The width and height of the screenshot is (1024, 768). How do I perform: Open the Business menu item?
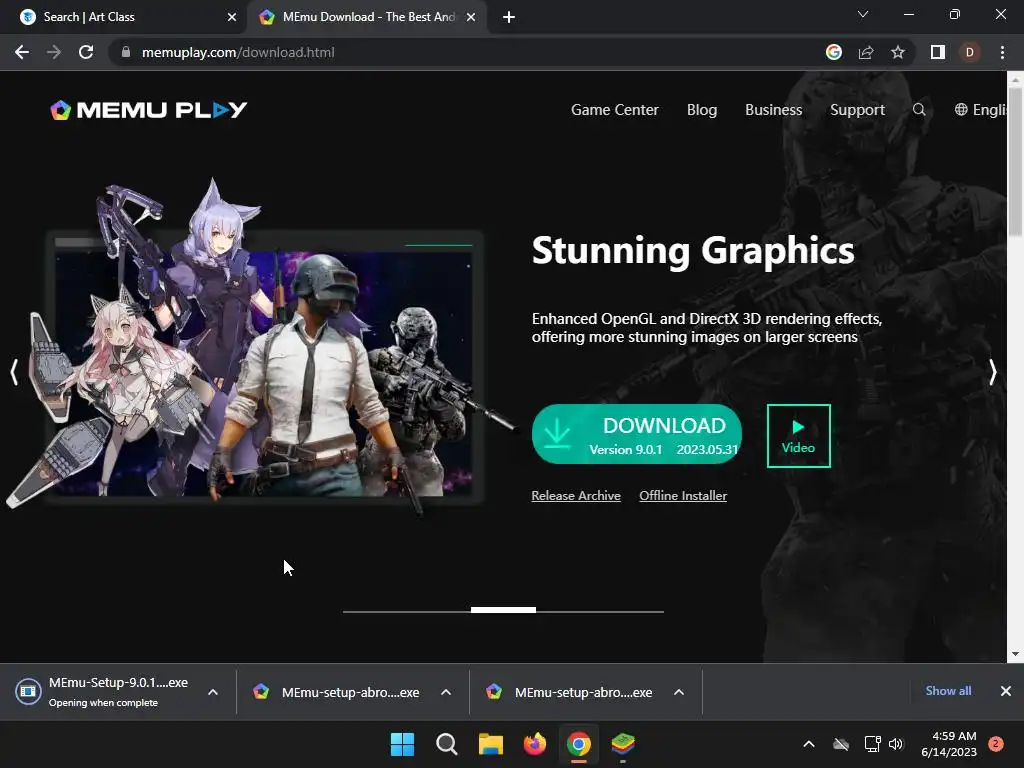coord(773,110)
